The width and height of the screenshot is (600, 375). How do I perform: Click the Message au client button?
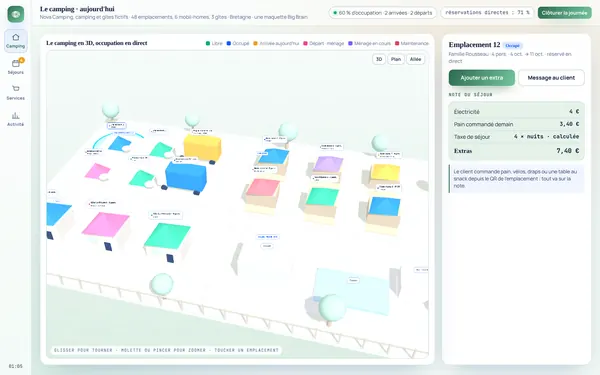551,78
